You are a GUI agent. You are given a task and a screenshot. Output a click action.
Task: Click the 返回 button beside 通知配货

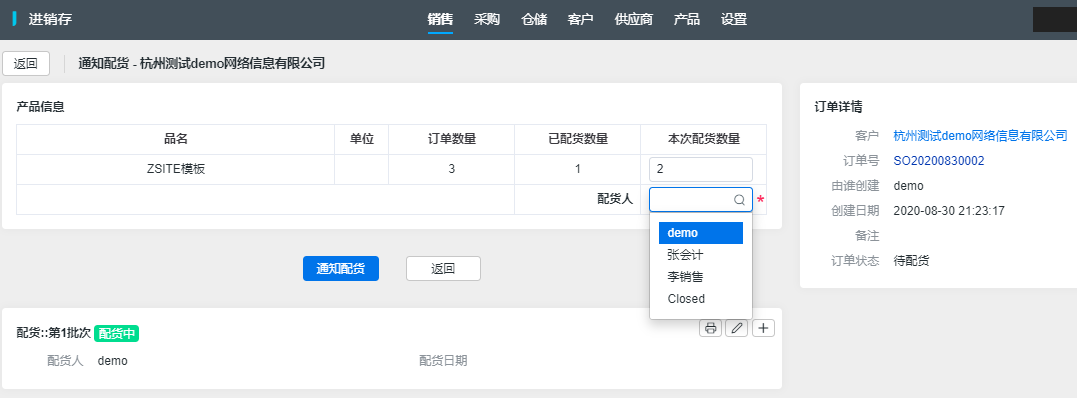point(443,269)
